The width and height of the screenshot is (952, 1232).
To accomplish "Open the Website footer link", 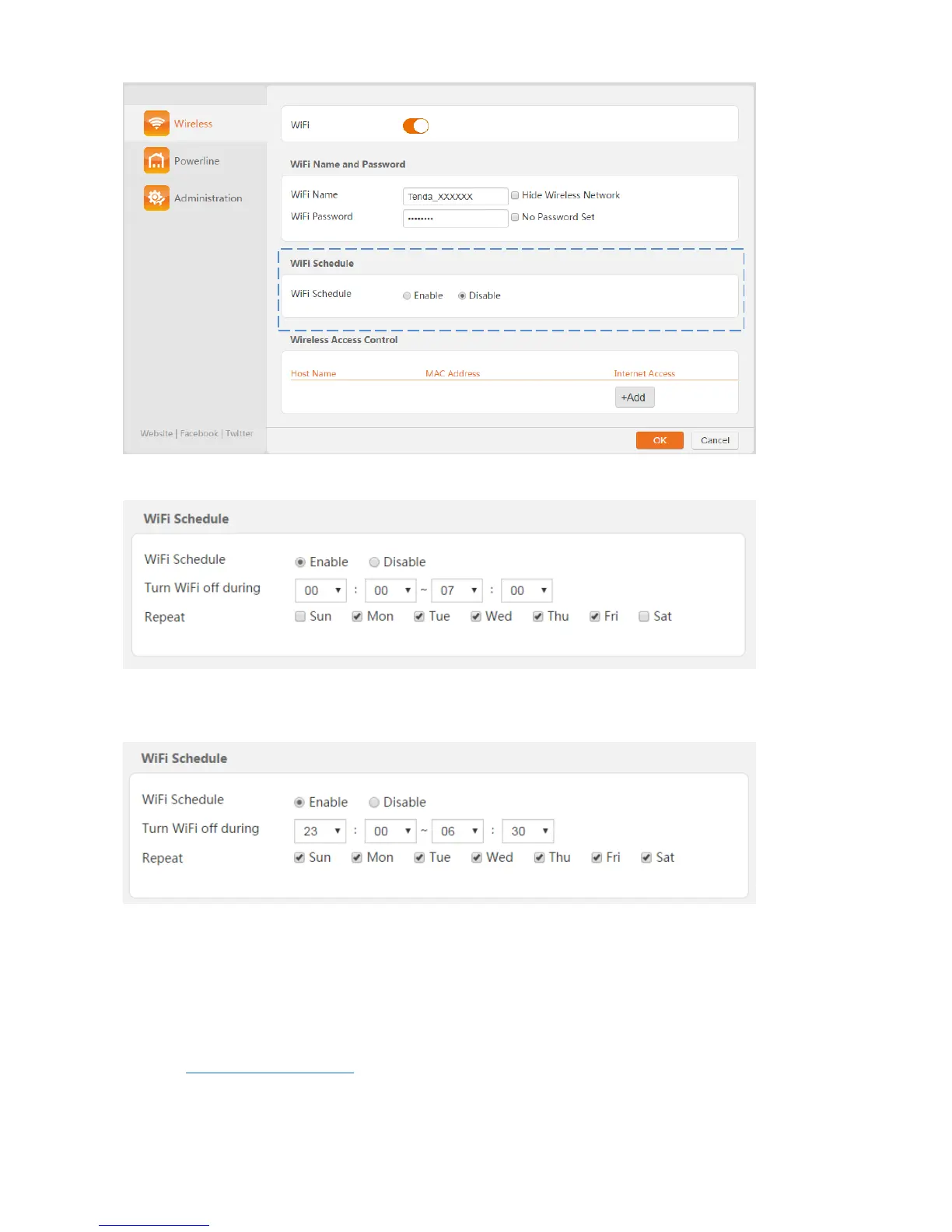I will point(156,433).
